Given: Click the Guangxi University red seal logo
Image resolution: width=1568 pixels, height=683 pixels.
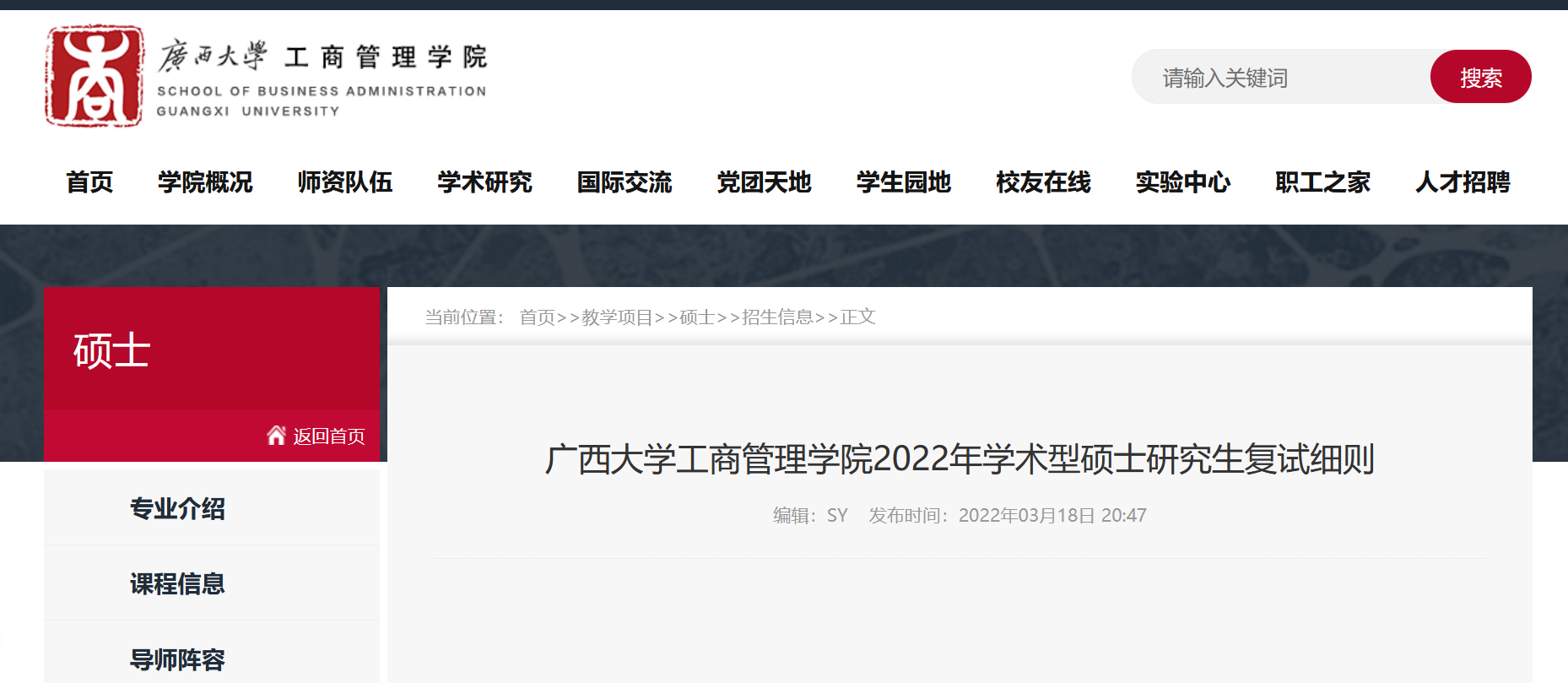Looking at the screenshot, I should click(95, 76).
